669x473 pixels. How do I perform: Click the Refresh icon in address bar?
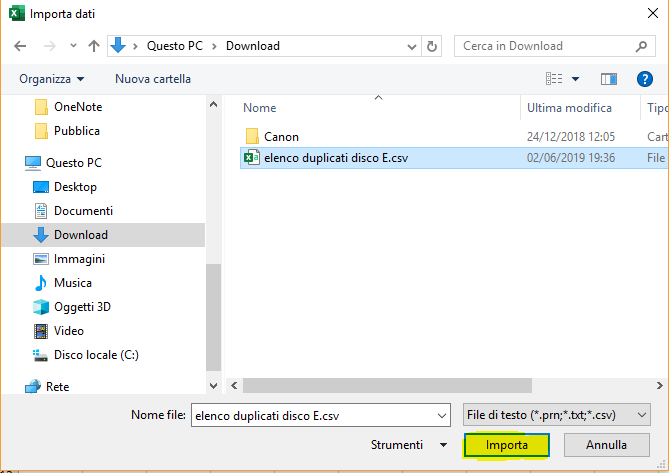tap(432, 46)
